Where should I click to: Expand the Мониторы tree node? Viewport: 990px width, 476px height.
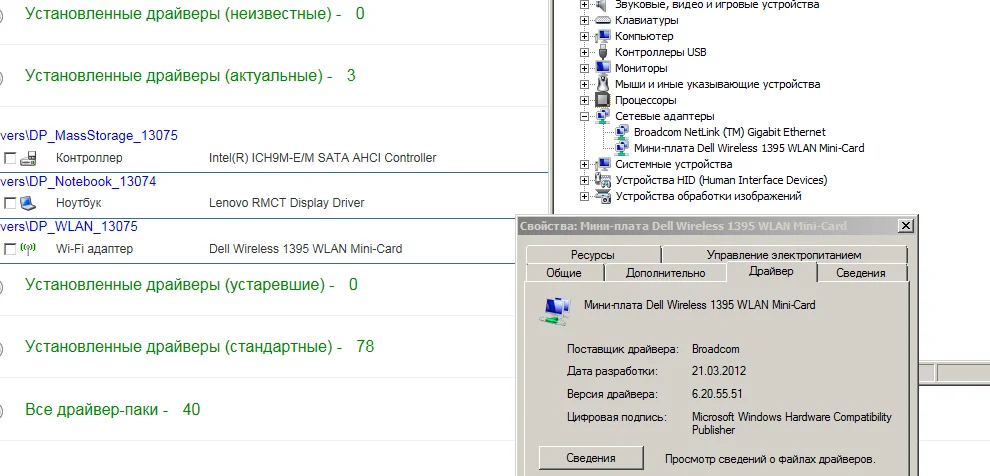(584, 68)
